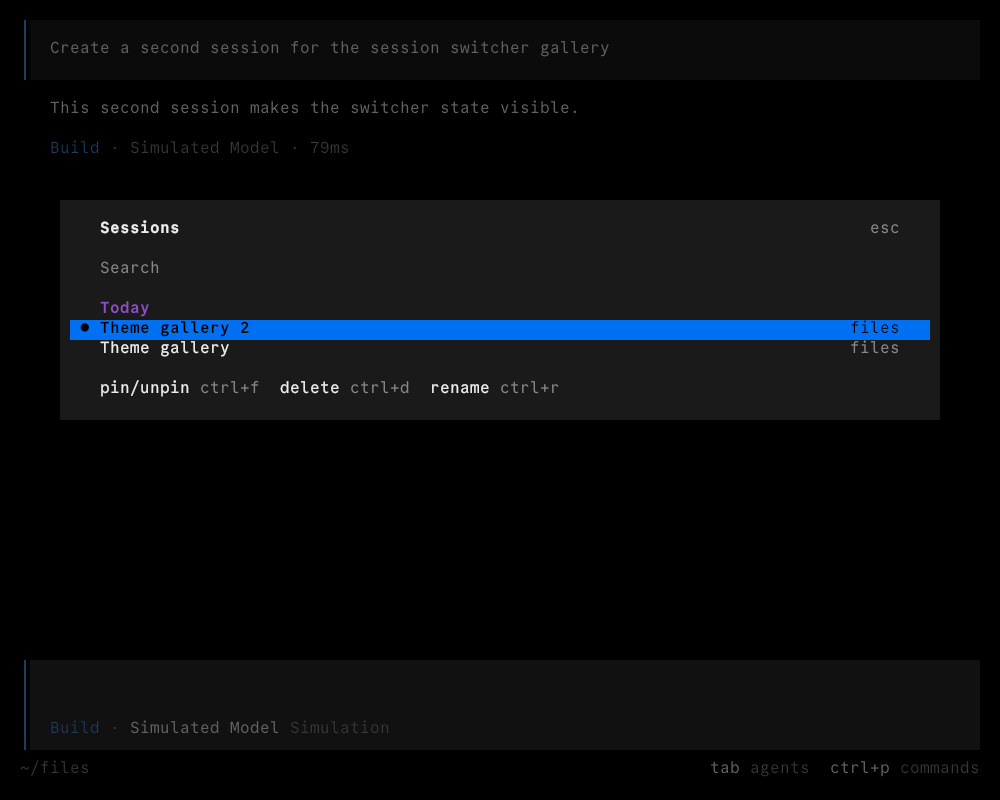Click the pin/unpin shortcut label
Image resolution: width=1000 pixels, height=800 pixels.
click(x=179, y=388)
